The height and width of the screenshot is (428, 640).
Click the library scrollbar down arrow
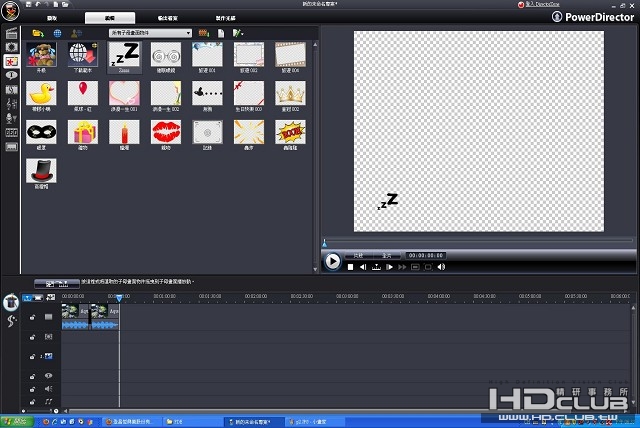[x=315, y=269]
